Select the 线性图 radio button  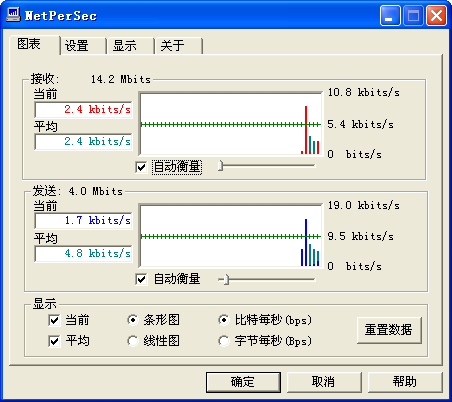pos(133,341)
